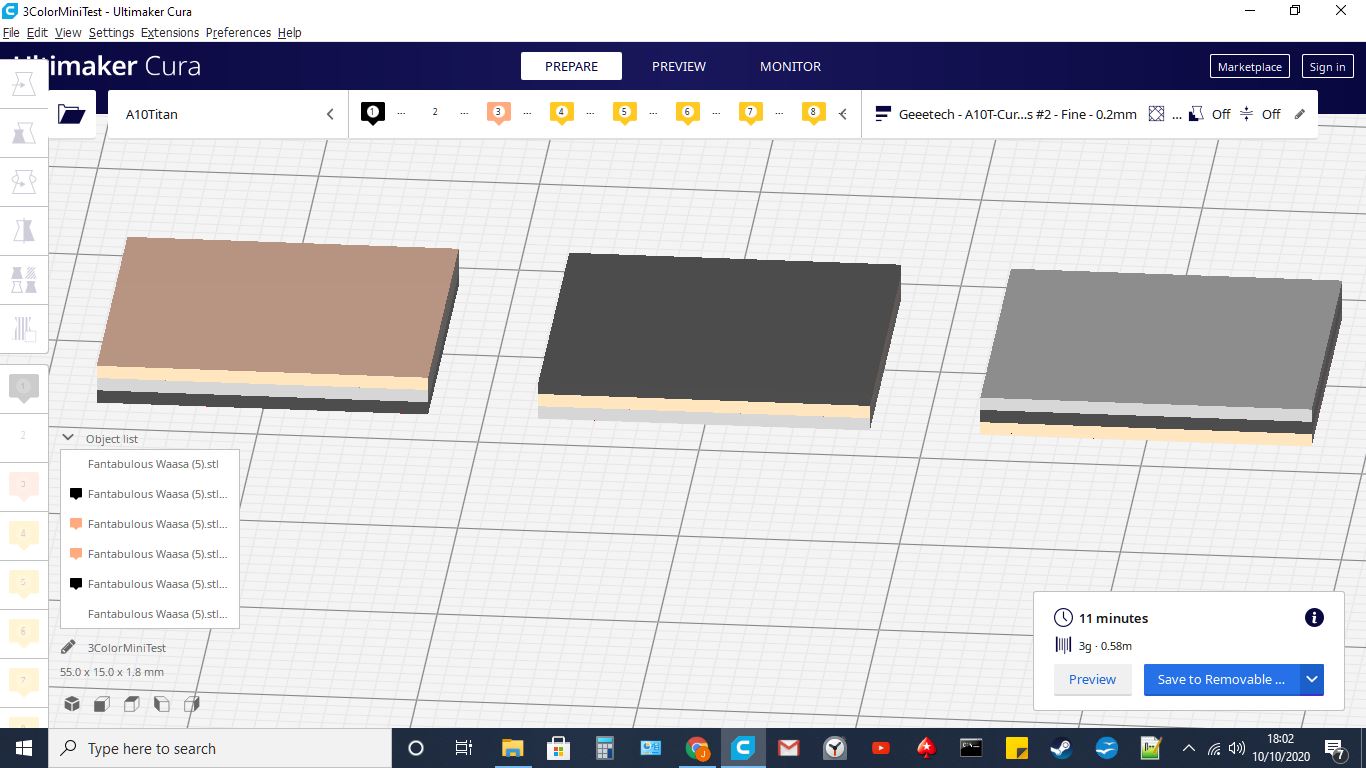The width and height of the screenshot is (1366, 768).
Task: Click Save to Removable button
Action: [x=1221, y=679]
